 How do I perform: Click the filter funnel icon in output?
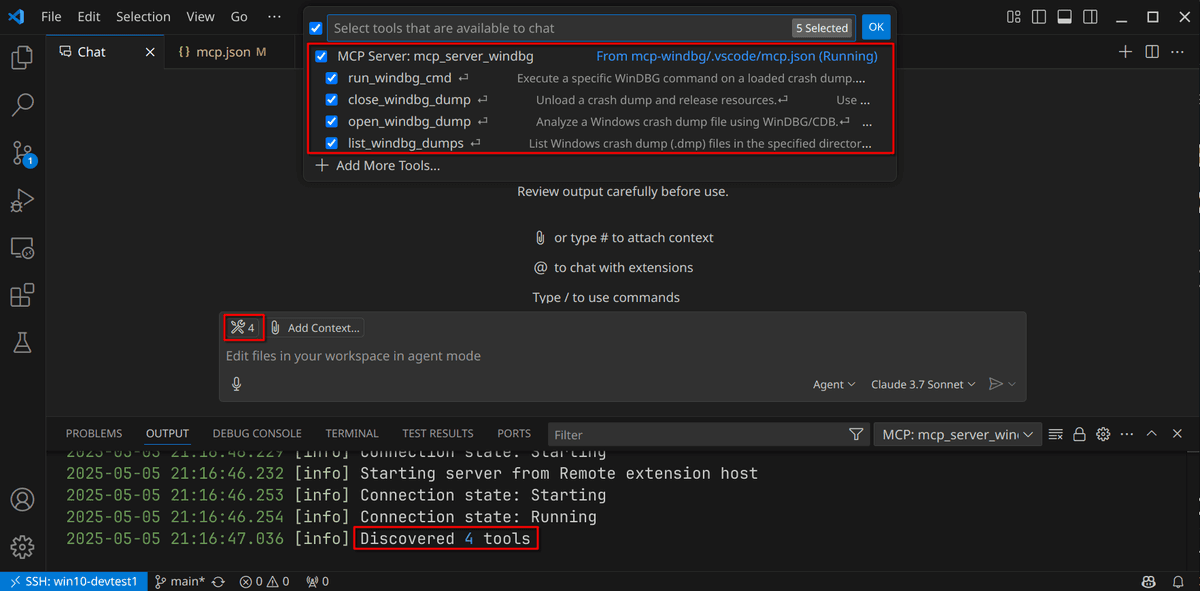coord(856,434)
